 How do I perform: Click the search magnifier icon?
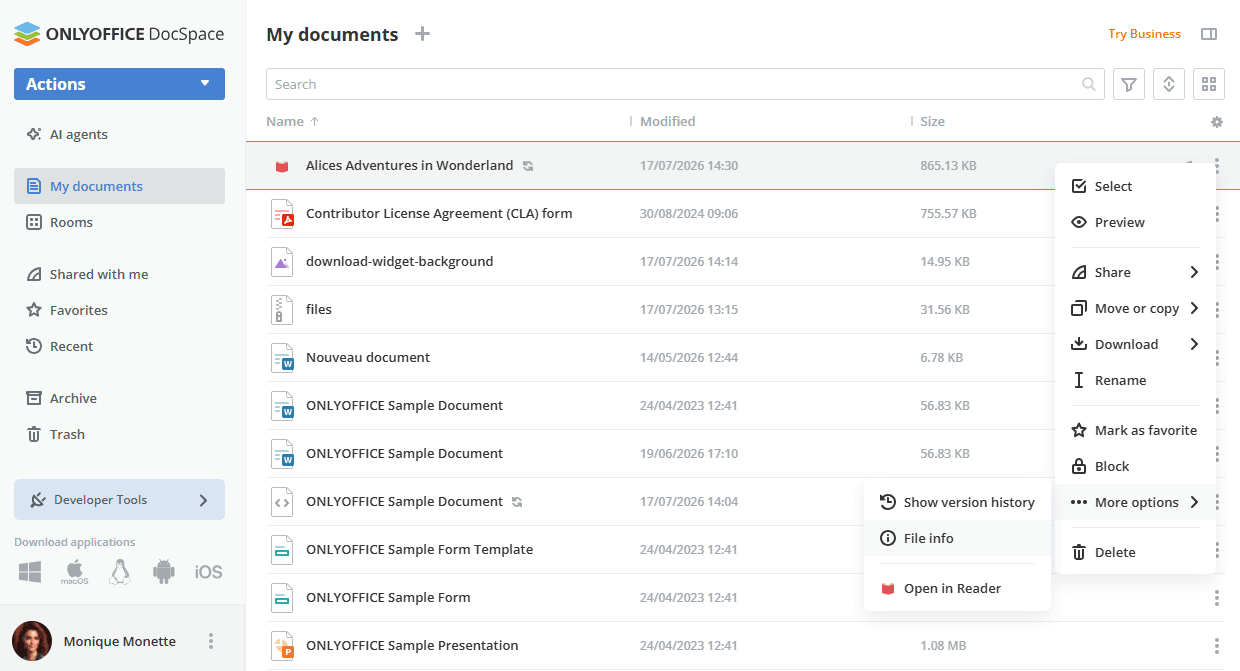(x=1089, y=84)
